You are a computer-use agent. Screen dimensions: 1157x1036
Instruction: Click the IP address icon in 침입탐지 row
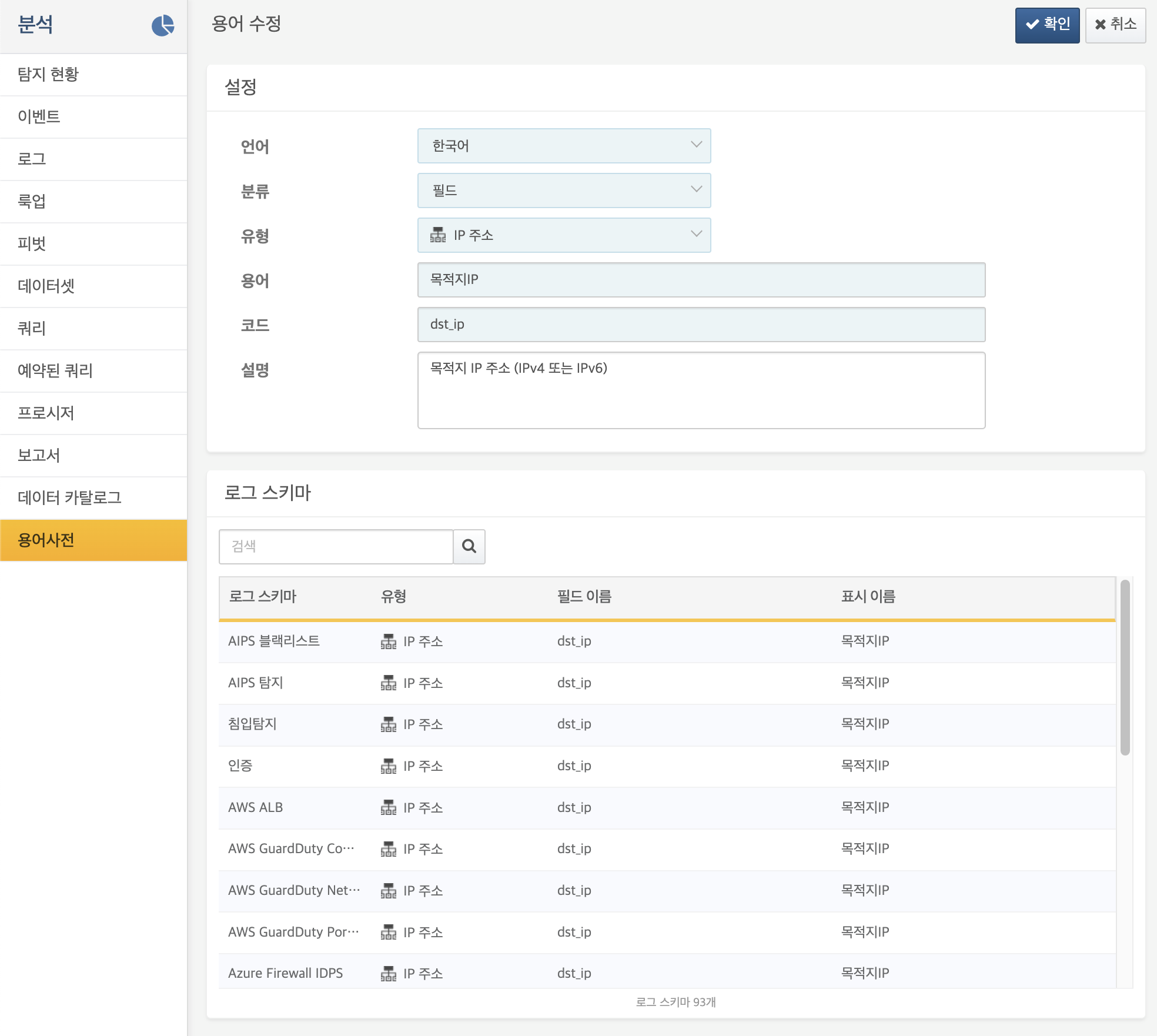[389, 724]
